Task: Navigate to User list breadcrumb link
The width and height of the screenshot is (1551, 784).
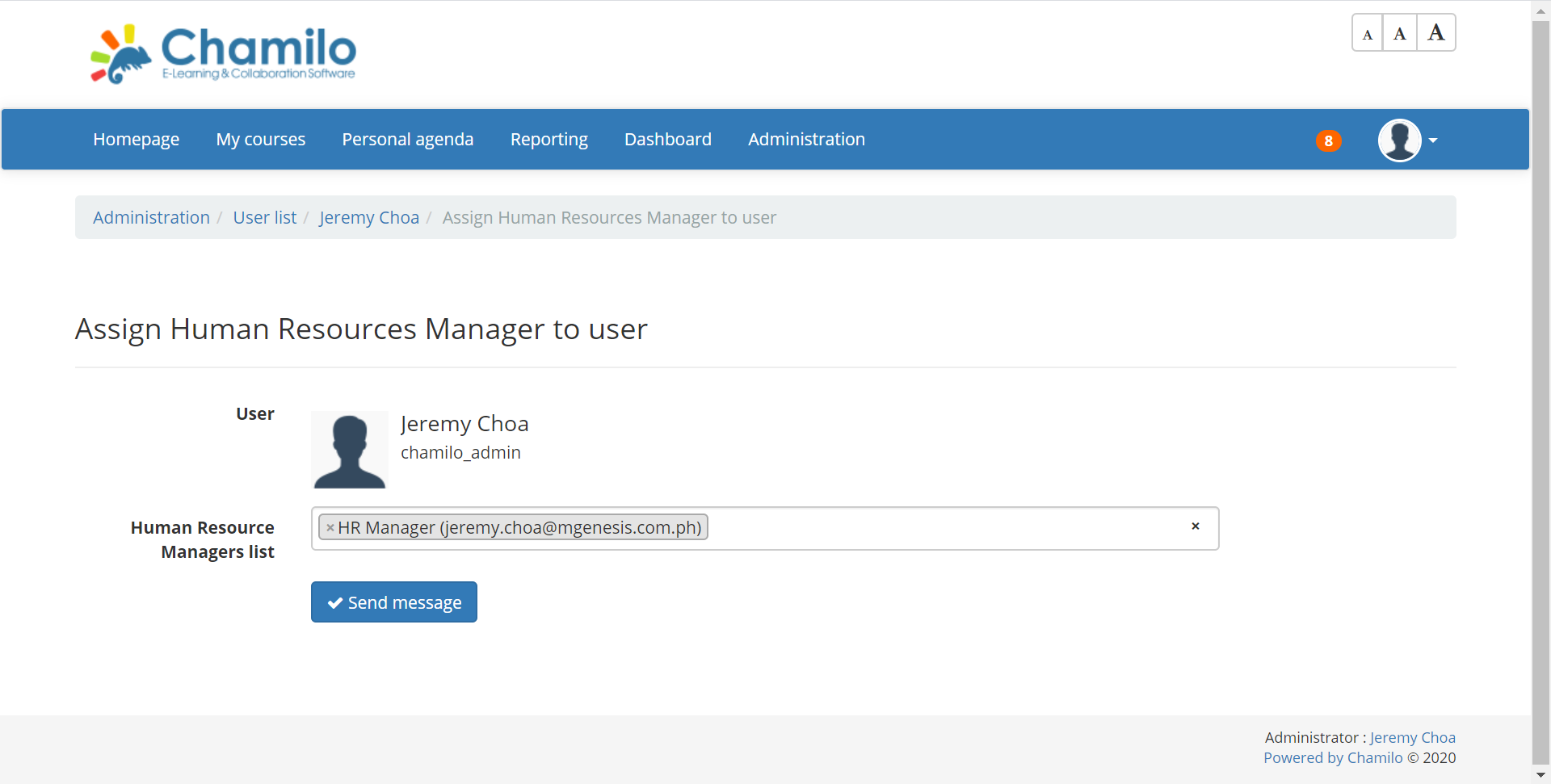Action: (264, 217)
